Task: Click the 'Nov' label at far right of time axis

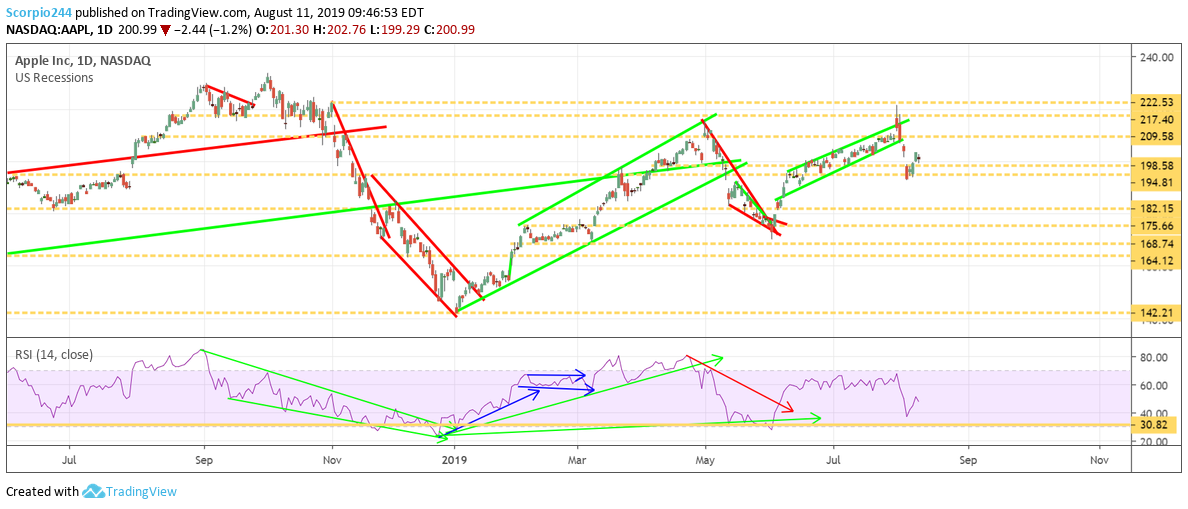Action: (x=1097, y=459)
